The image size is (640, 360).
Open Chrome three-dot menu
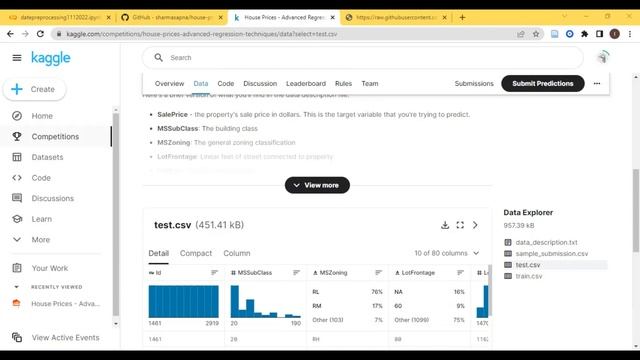[x=630, y=34]
